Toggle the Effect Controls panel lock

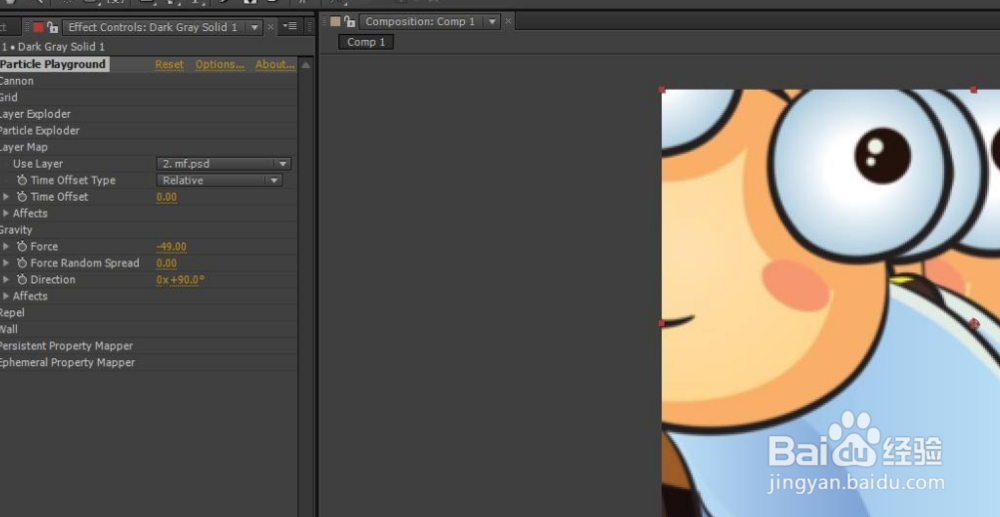(x=52, y=27)
